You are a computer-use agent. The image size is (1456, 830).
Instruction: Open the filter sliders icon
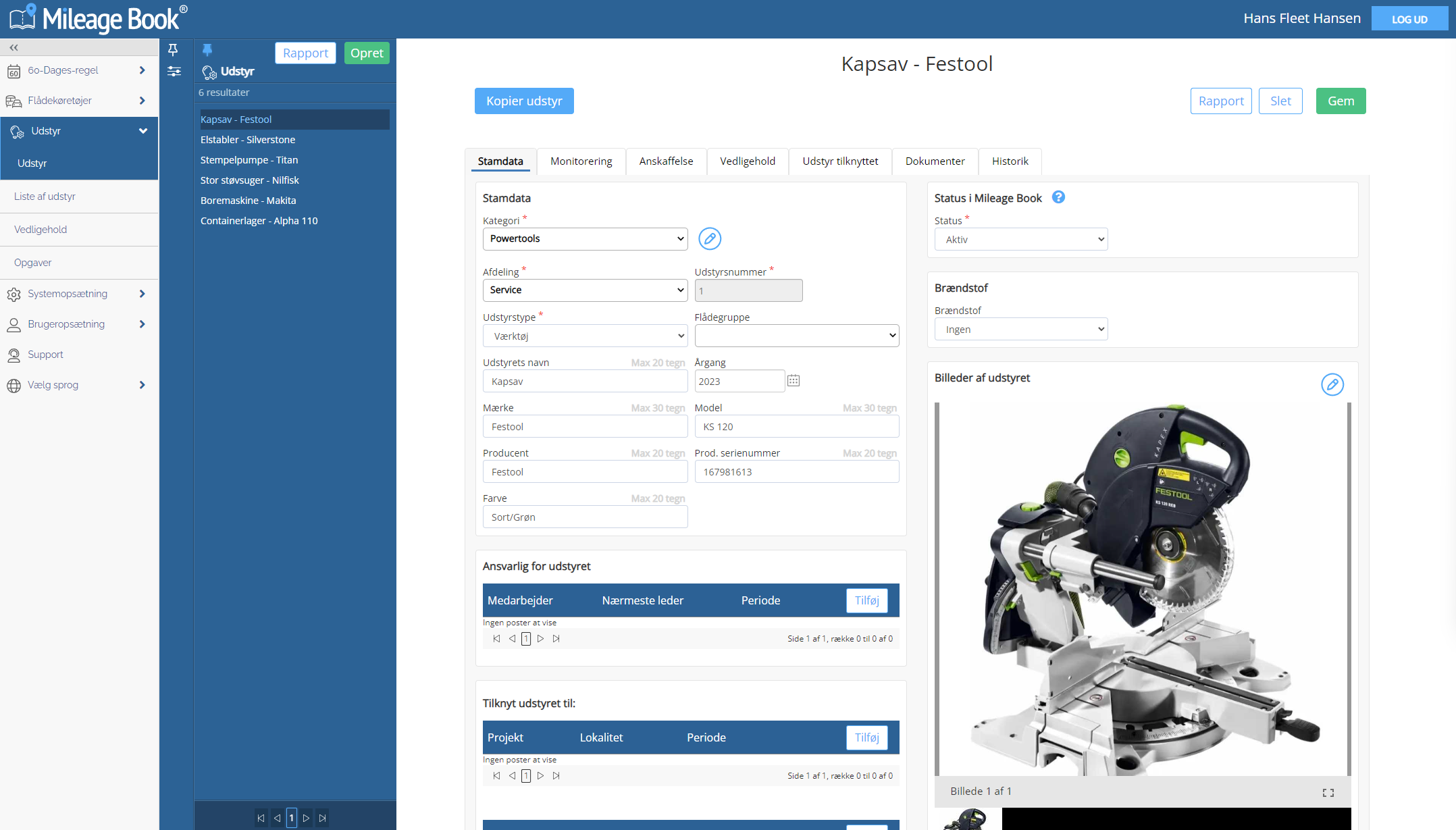174,72
